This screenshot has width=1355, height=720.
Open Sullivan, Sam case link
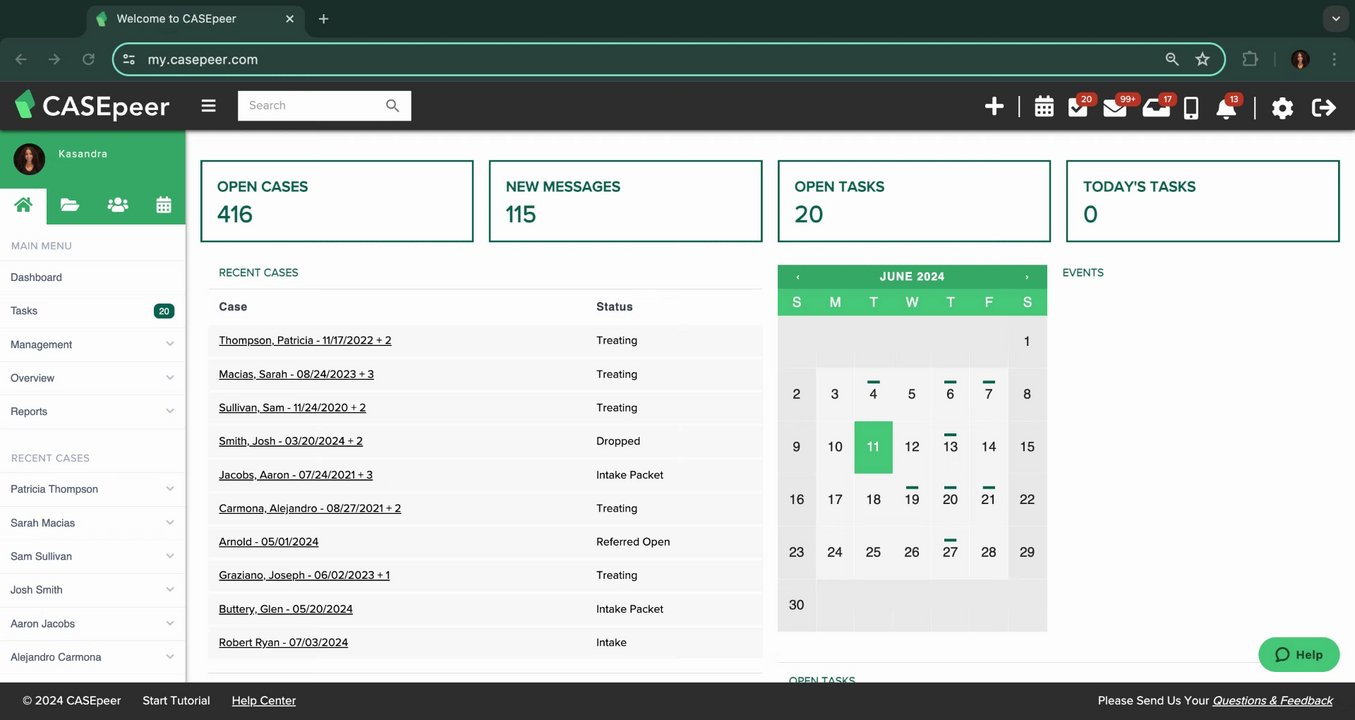coord(292,408)
